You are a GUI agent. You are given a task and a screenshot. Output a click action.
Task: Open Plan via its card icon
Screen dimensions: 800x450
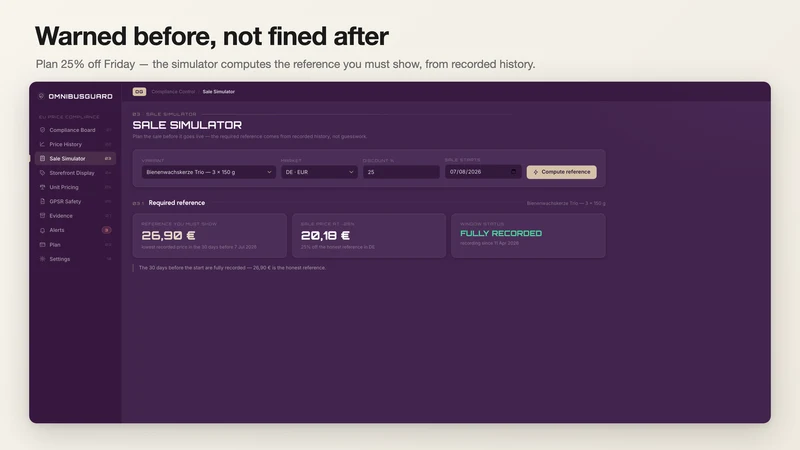(x=42, y=244)
